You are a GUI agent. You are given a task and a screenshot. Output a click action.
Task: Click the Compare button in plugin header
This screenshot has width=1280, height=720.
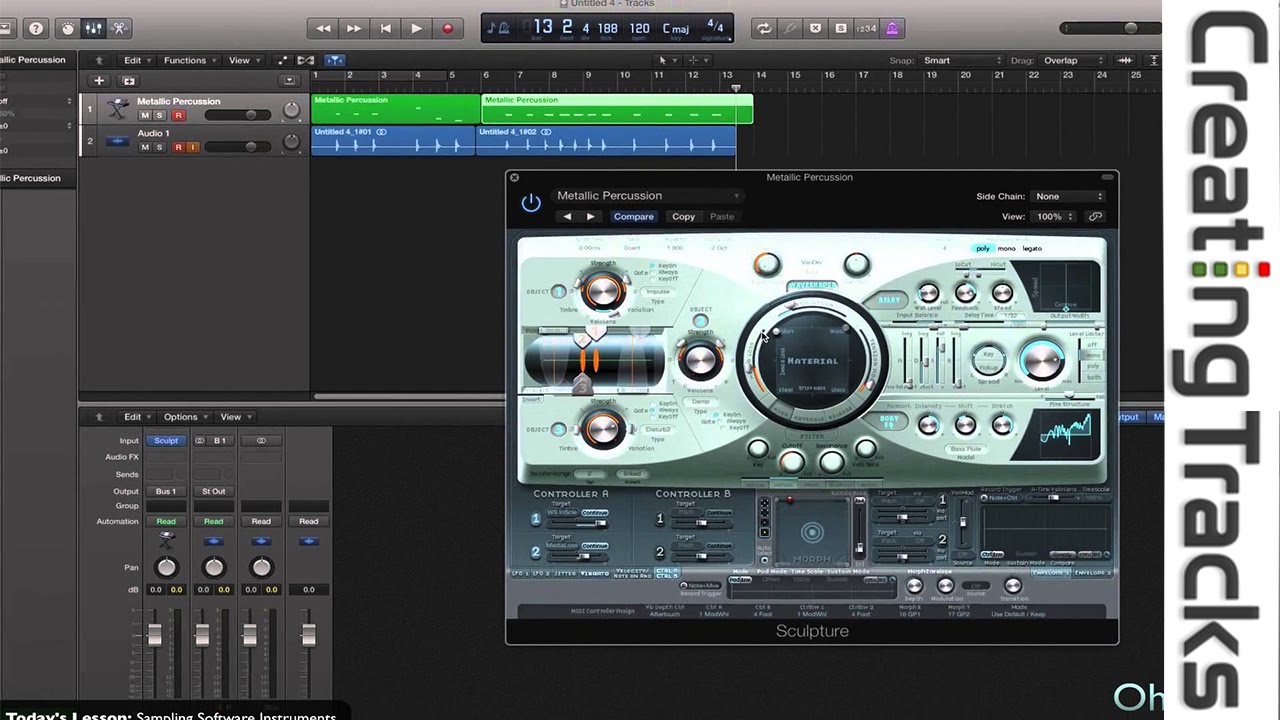tap(634, 217)
